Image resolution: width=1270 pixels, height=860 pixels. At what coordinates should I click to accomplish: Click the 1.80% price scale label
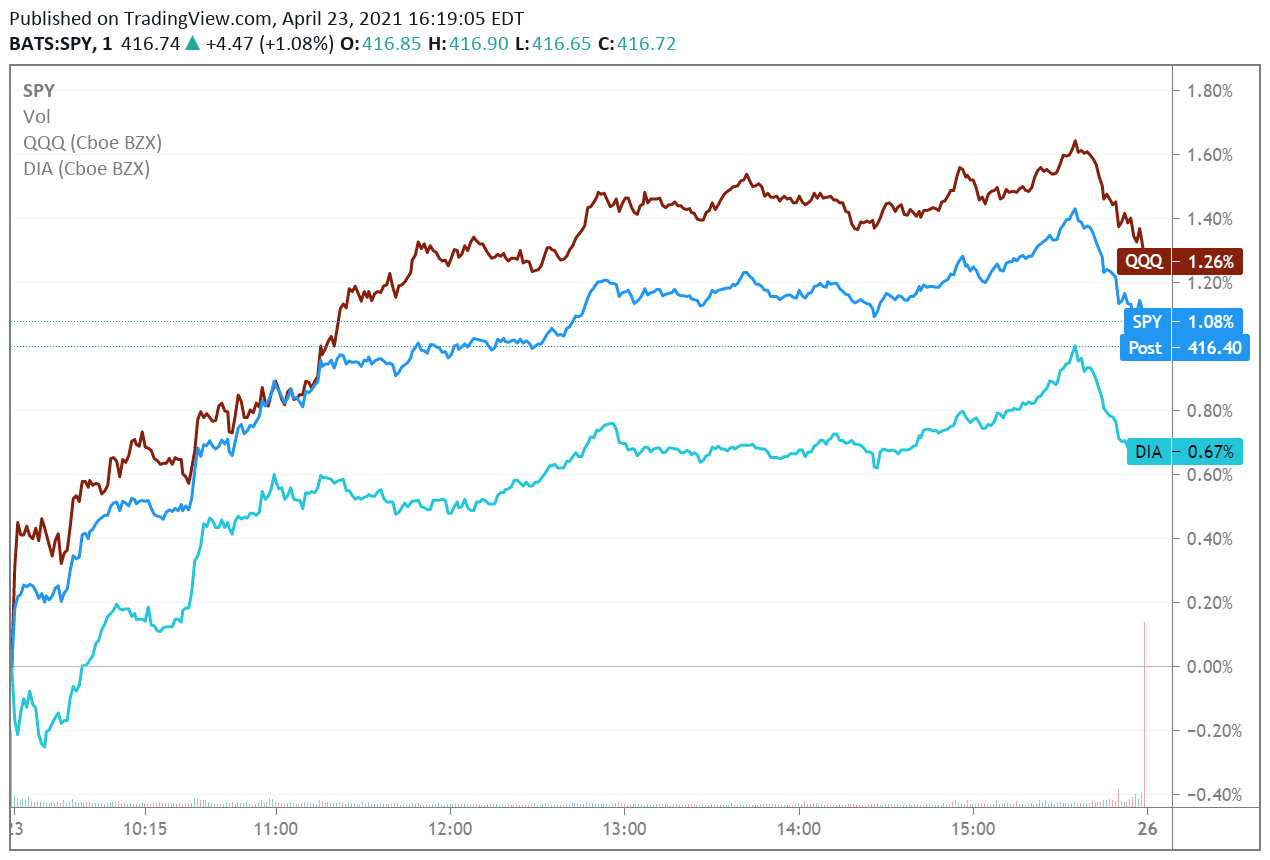click(x=1209, y=91)
